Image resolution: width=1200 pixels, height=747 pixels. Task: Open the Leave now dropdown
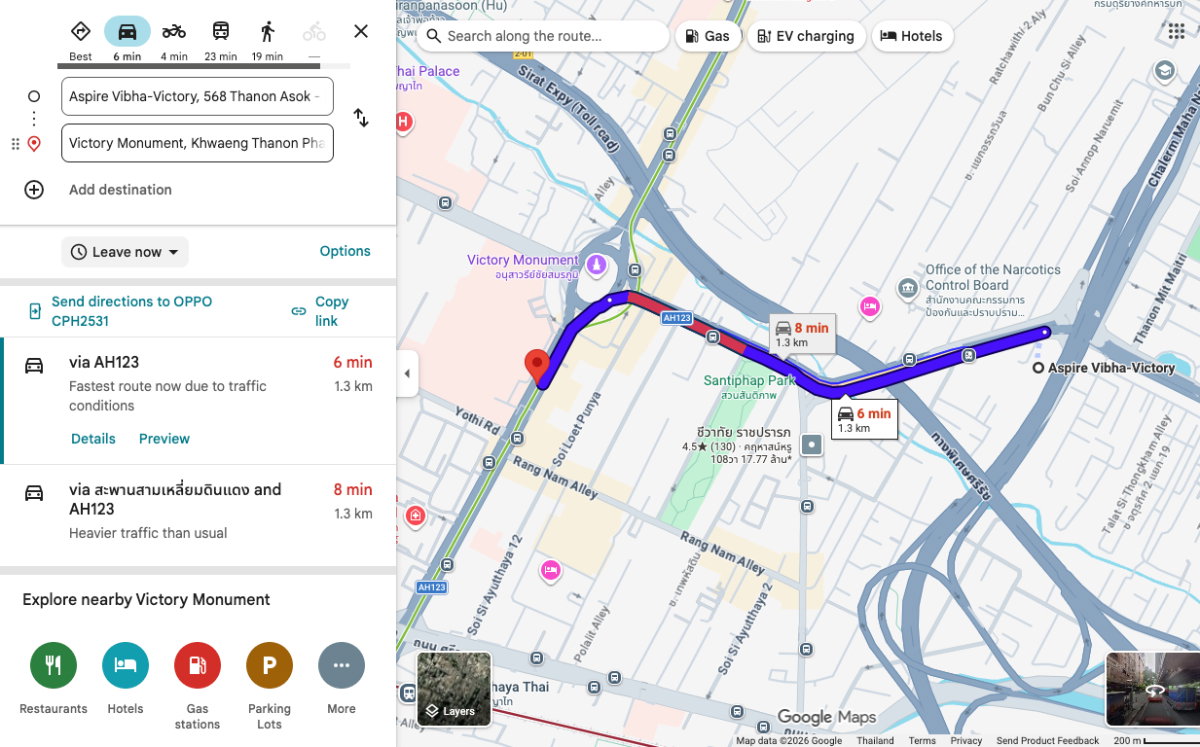pos(125,252)
